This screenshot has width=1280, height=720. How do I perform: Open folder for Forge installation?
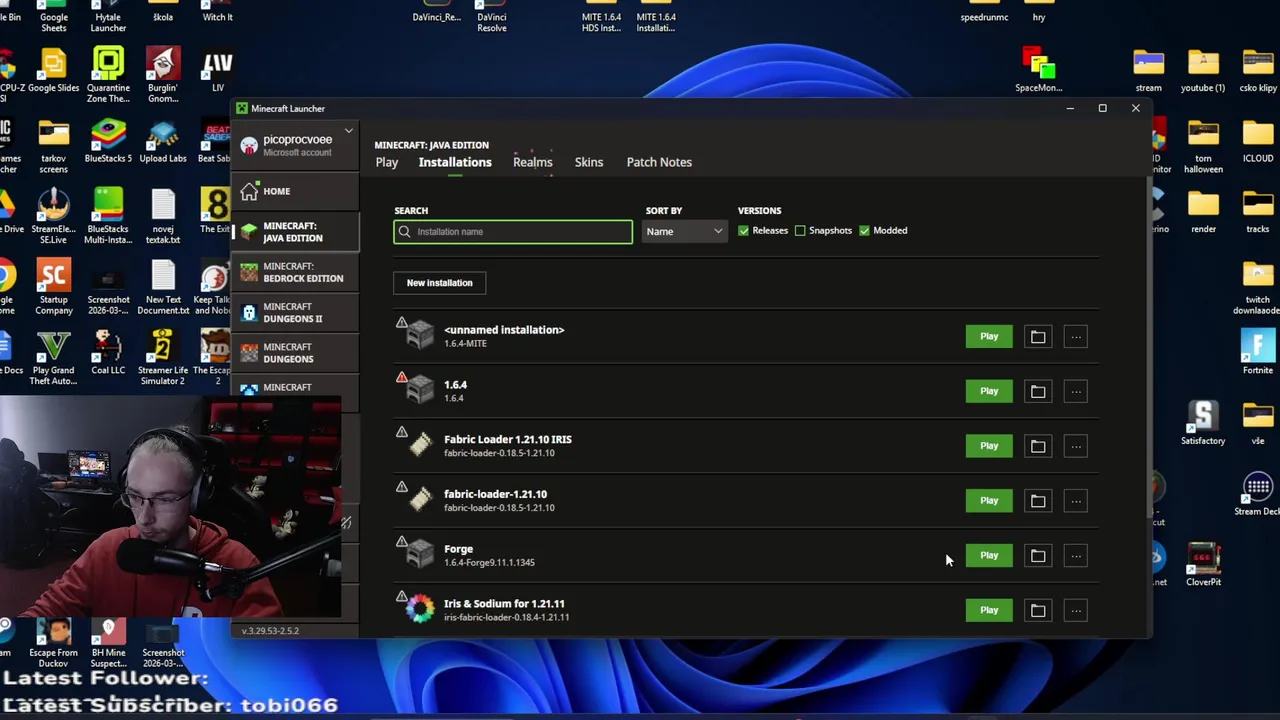[x=1038, y=556]
